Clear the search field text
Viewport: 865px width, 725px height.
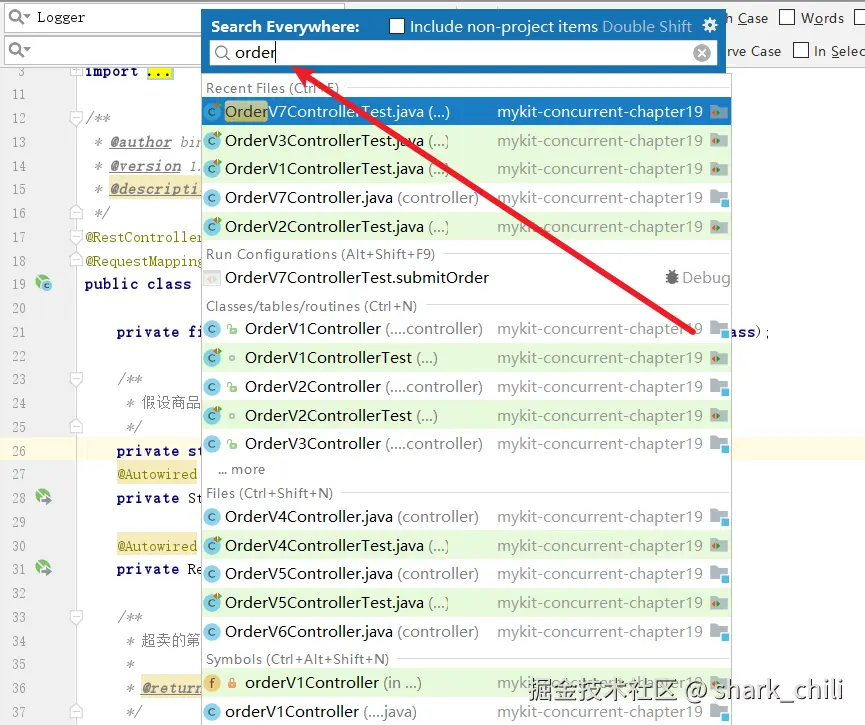click(x=702, y=53)
